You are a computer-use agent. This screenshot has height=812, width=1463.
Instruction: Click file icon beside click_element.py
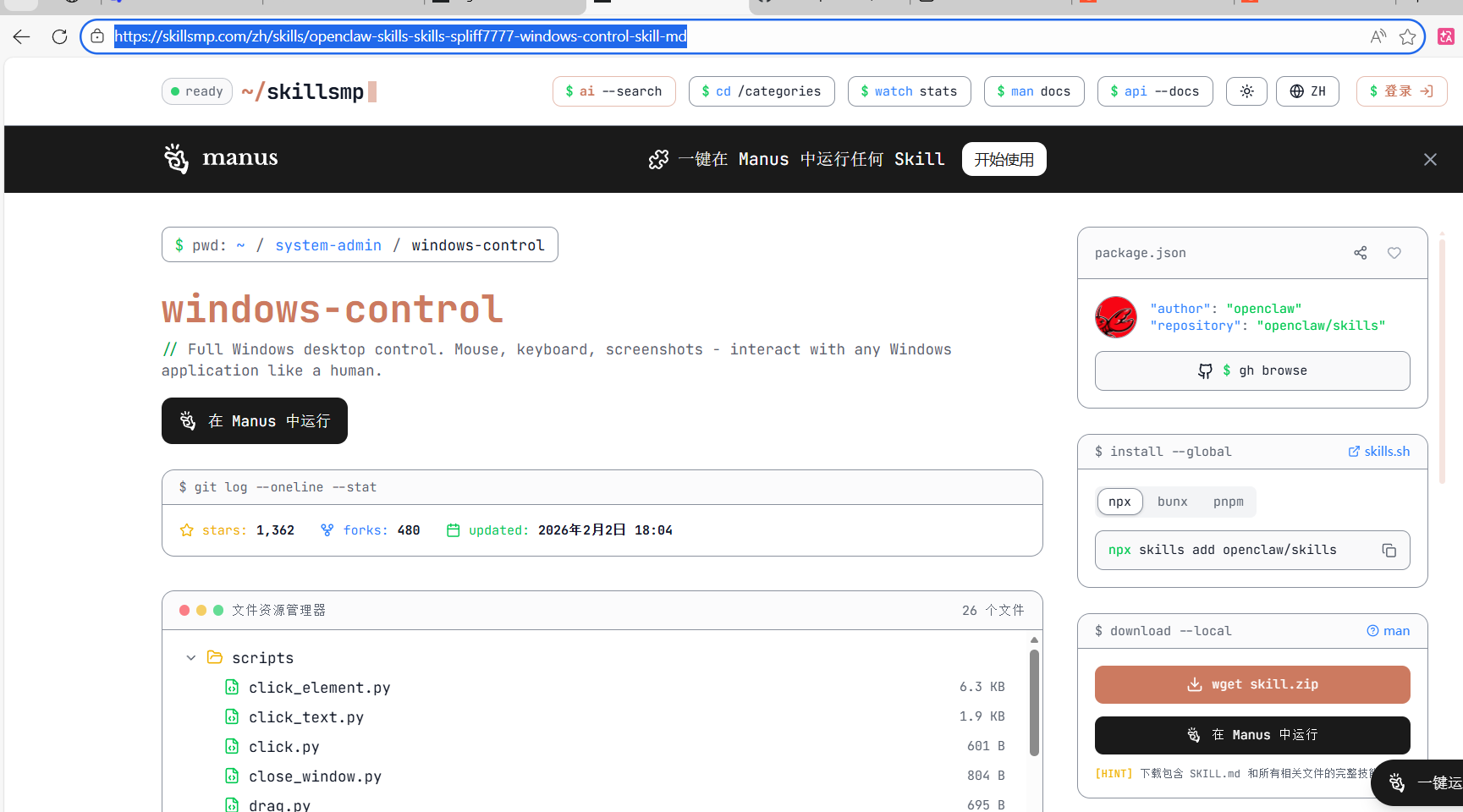click(232, 687)
